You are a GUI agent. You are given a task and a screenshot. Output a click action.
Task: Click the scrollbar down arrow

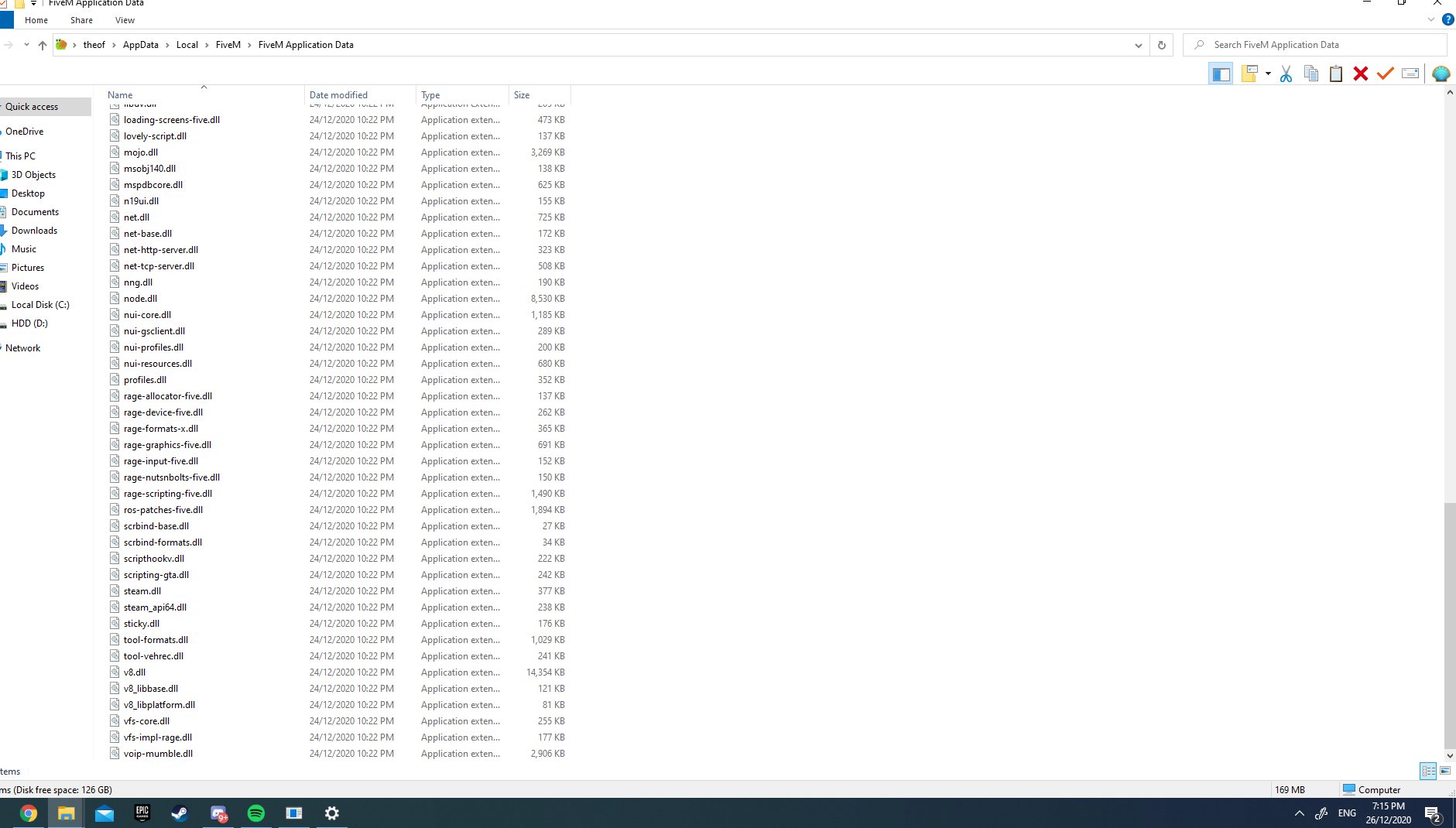pos(1450,756)
